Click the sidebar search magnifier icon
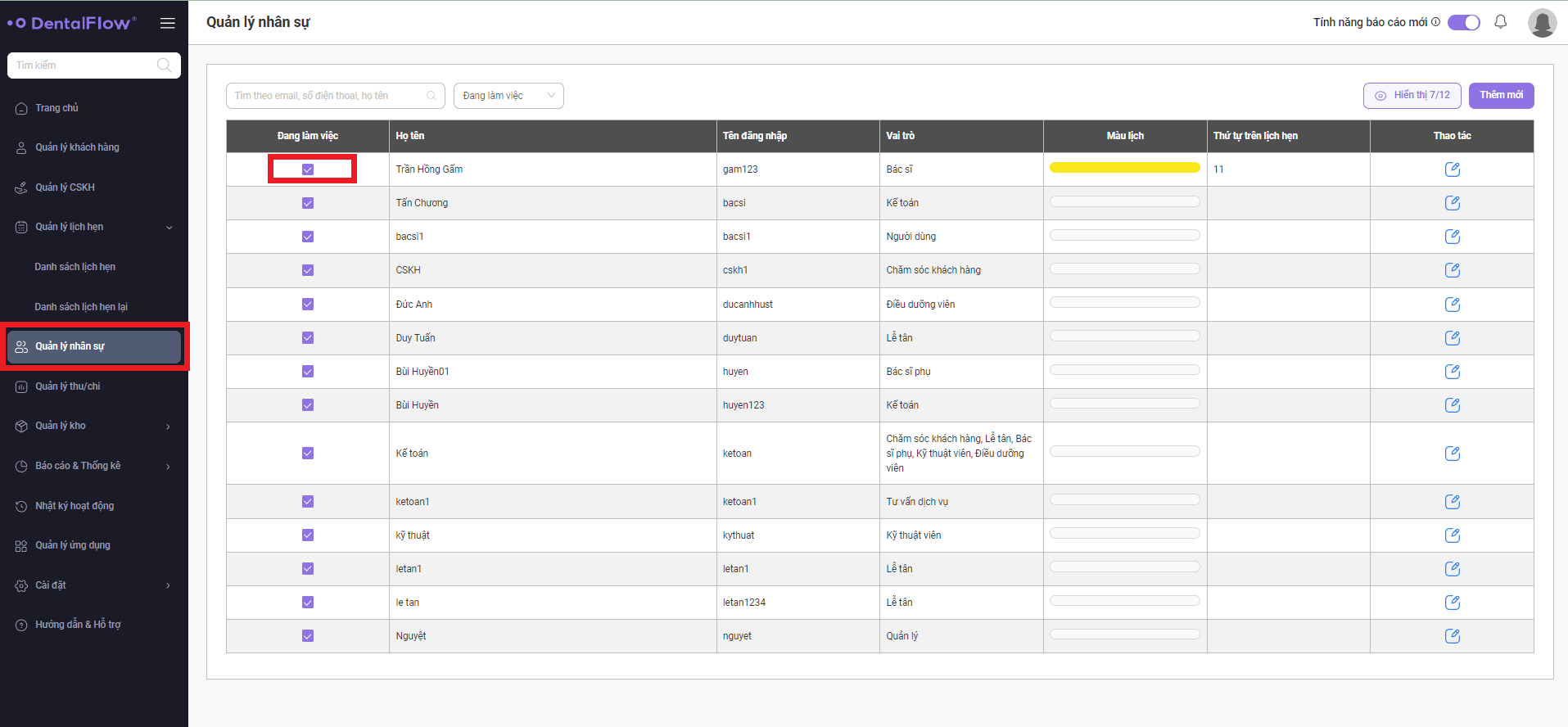 point(164,65)
